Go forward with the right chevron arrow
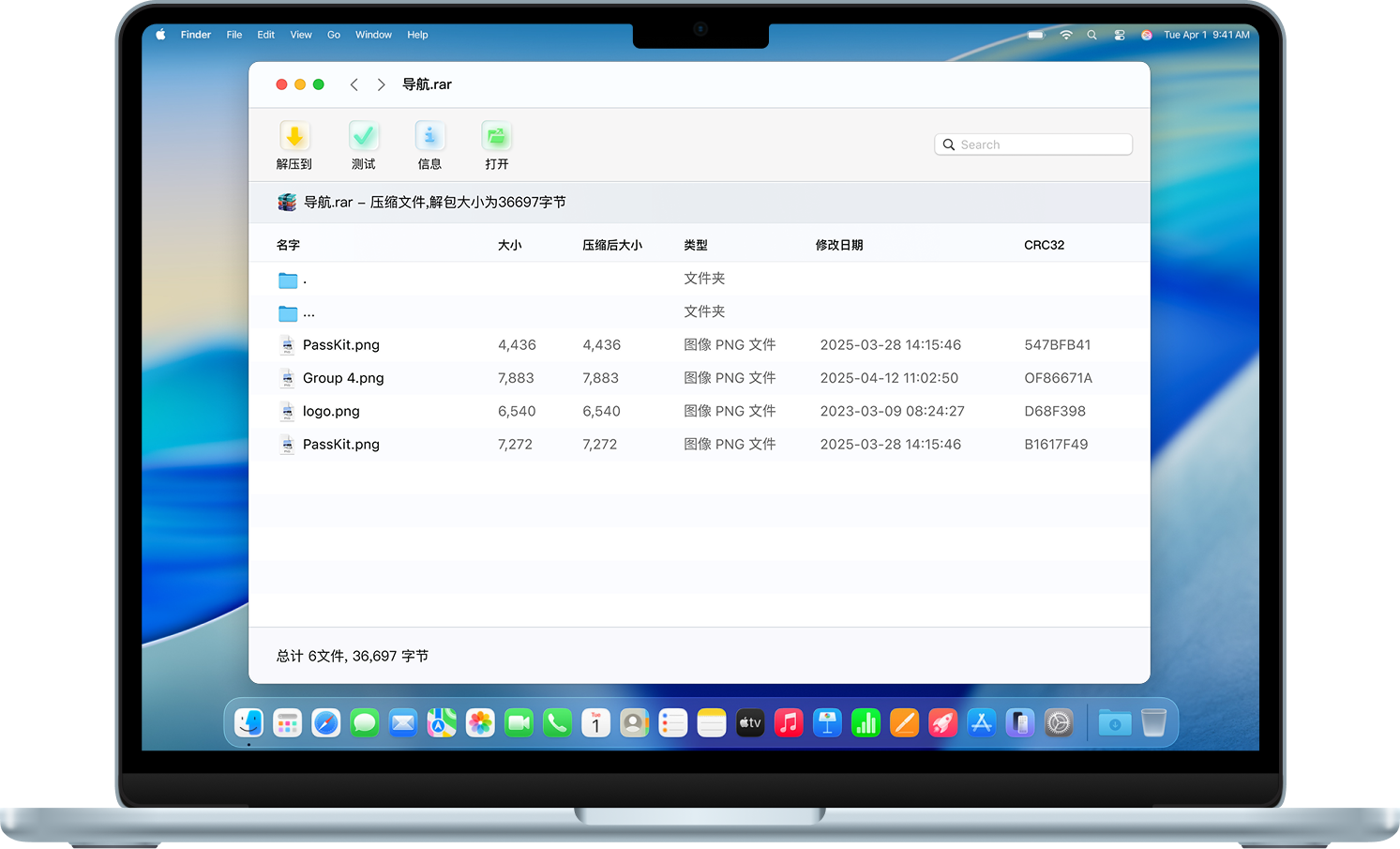 (381, 84)
